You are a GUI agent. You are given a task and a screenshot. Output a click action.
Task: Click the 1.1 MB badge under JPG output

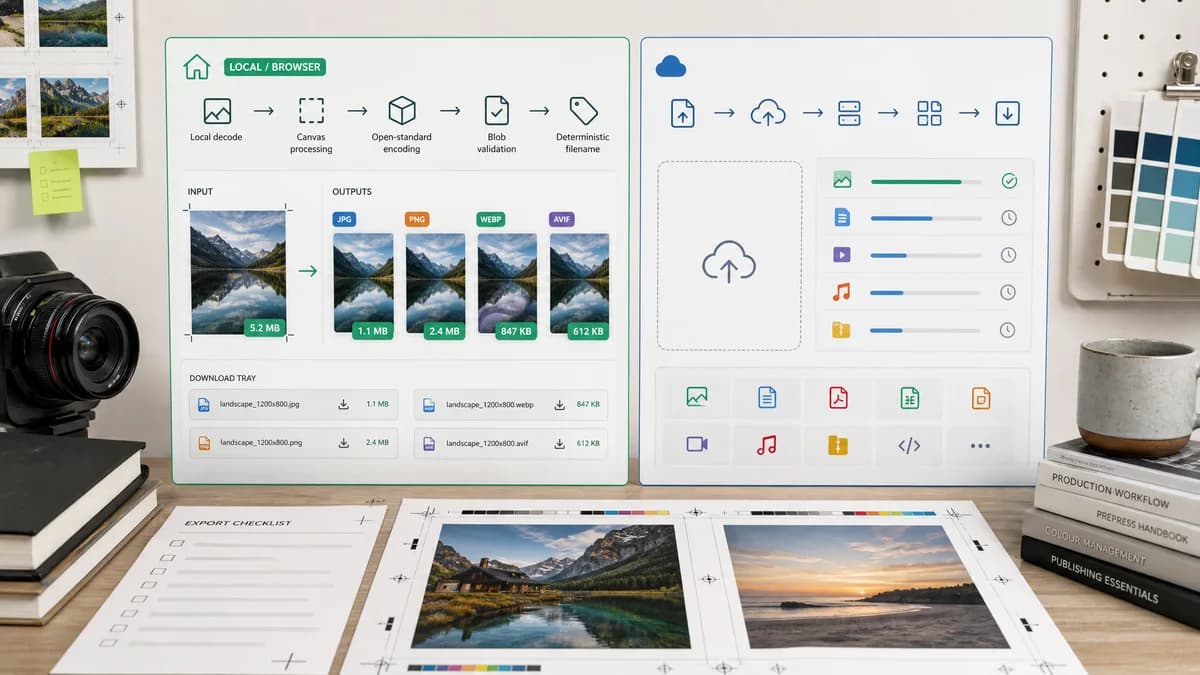click(373, 331)
